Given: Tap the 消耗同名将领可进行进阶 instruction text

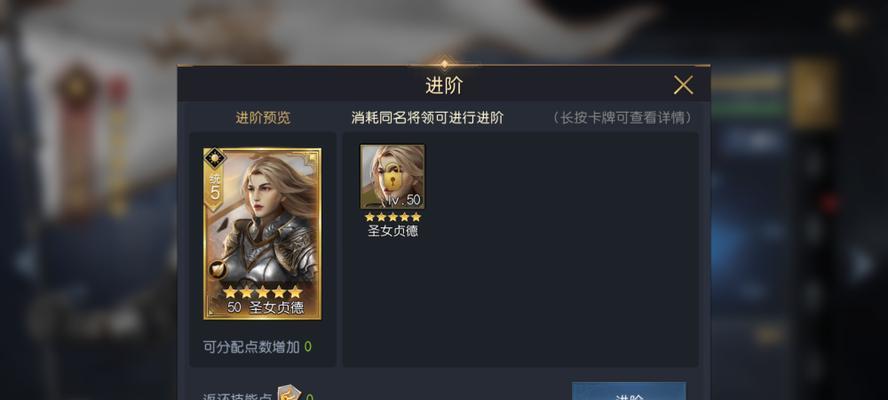Looking at the screenshot, I should click(427, 118).
